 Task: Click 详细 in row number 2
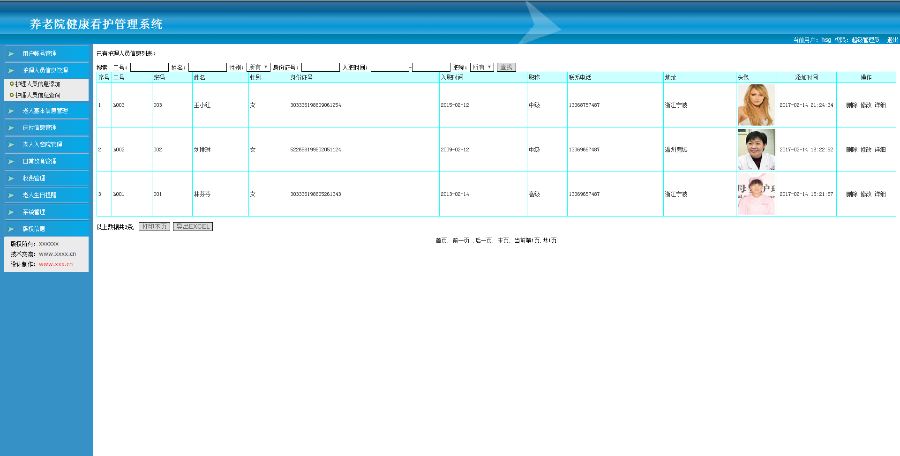(x=880, y=149)
